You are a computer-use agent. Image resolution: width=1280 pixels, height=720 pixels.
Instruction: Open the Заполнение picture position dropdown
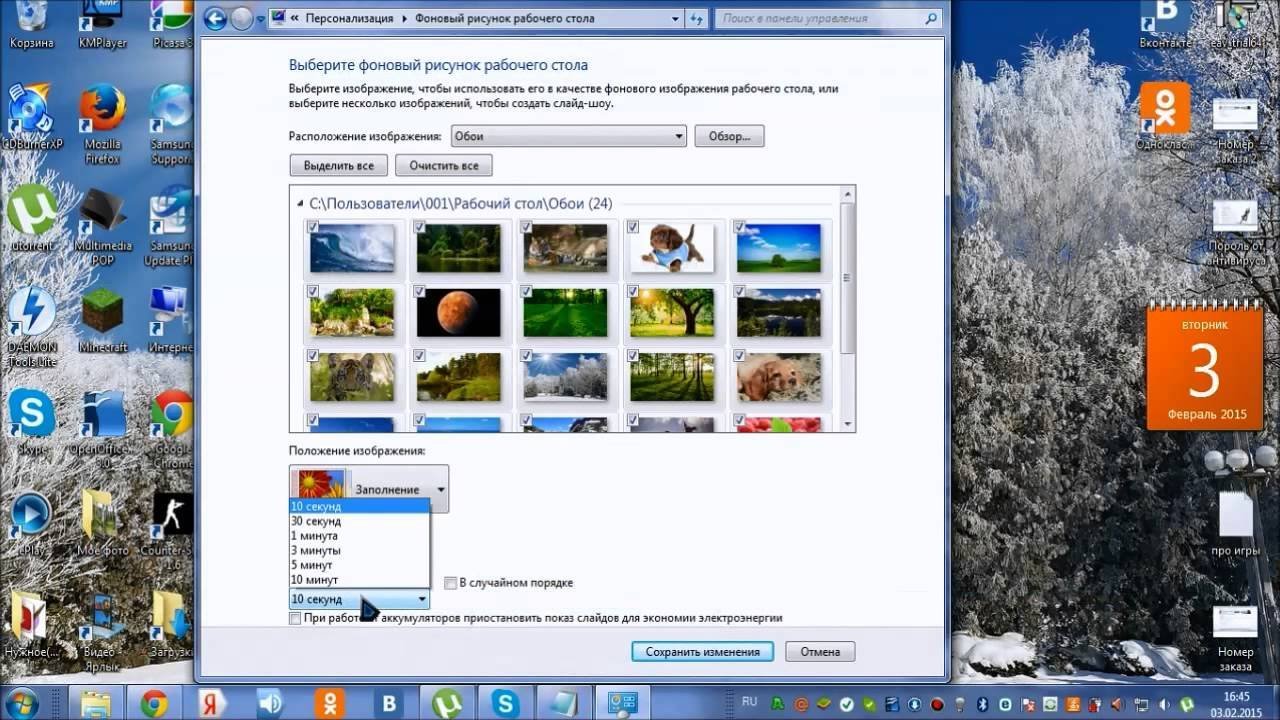(x=369, y=489)
